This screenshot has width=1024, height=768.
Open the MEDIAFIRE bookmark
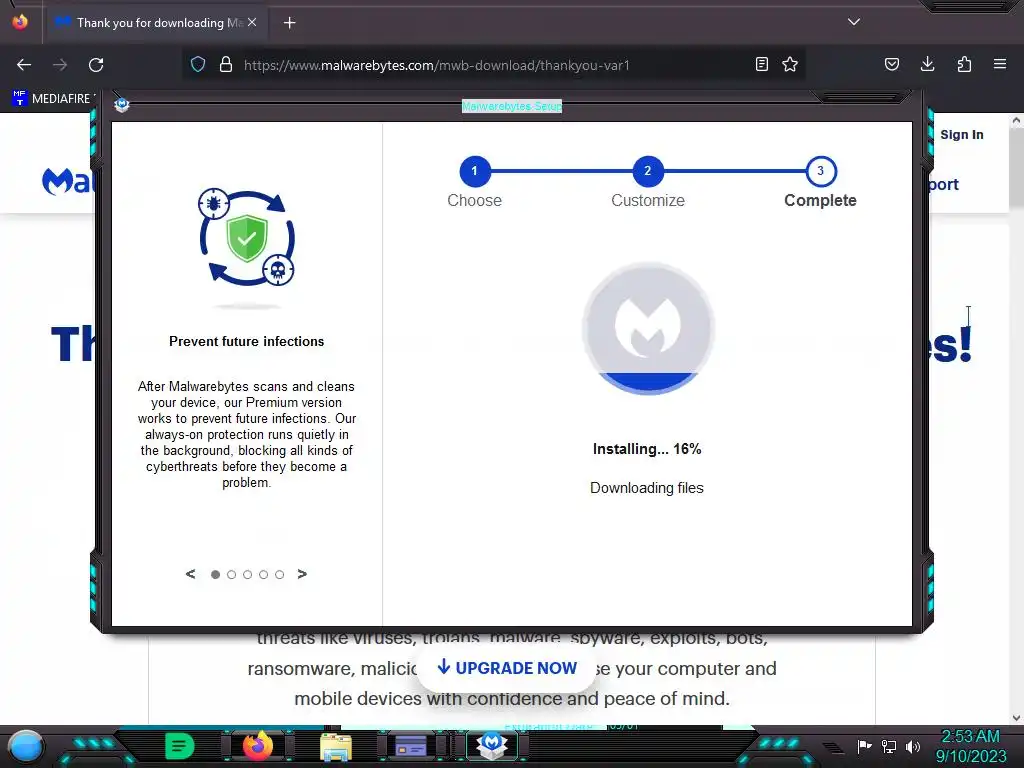54,99
